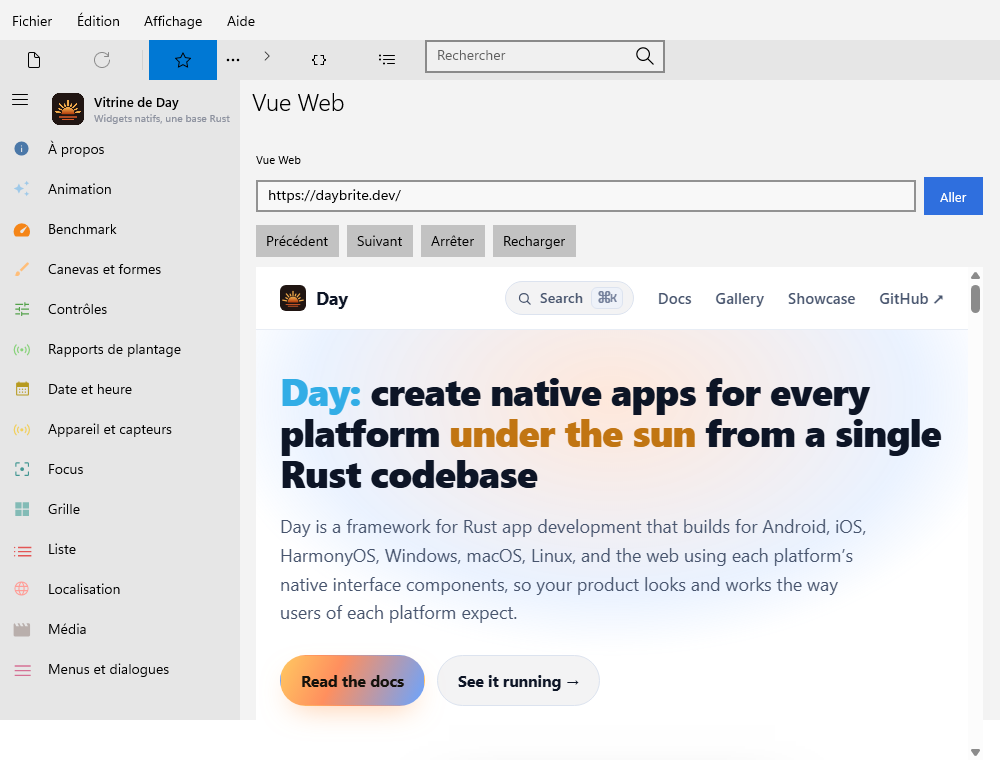Click the refresh icon in toolbar
Image resolution: width=1000 pixels, height=760 pixels.
click(x=102, y=60)
